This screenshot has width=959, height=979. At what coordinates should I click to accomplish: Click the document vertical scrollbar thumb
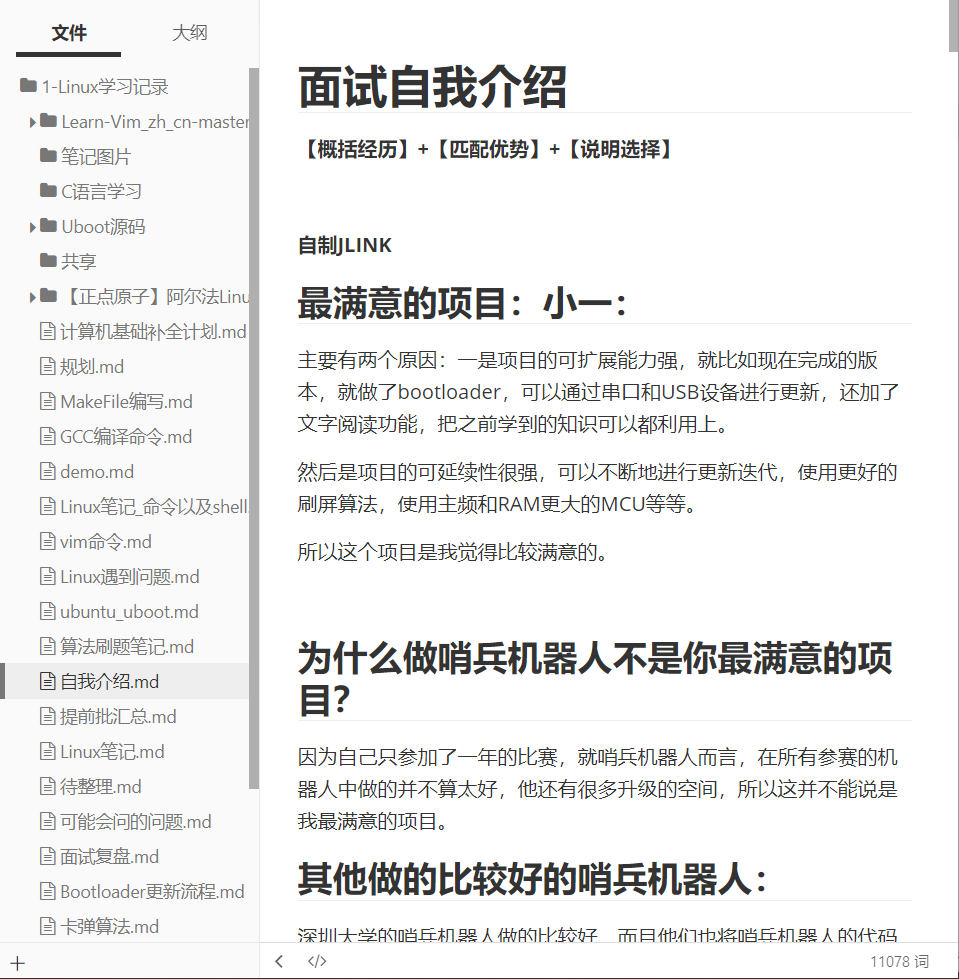click(953, 25)
